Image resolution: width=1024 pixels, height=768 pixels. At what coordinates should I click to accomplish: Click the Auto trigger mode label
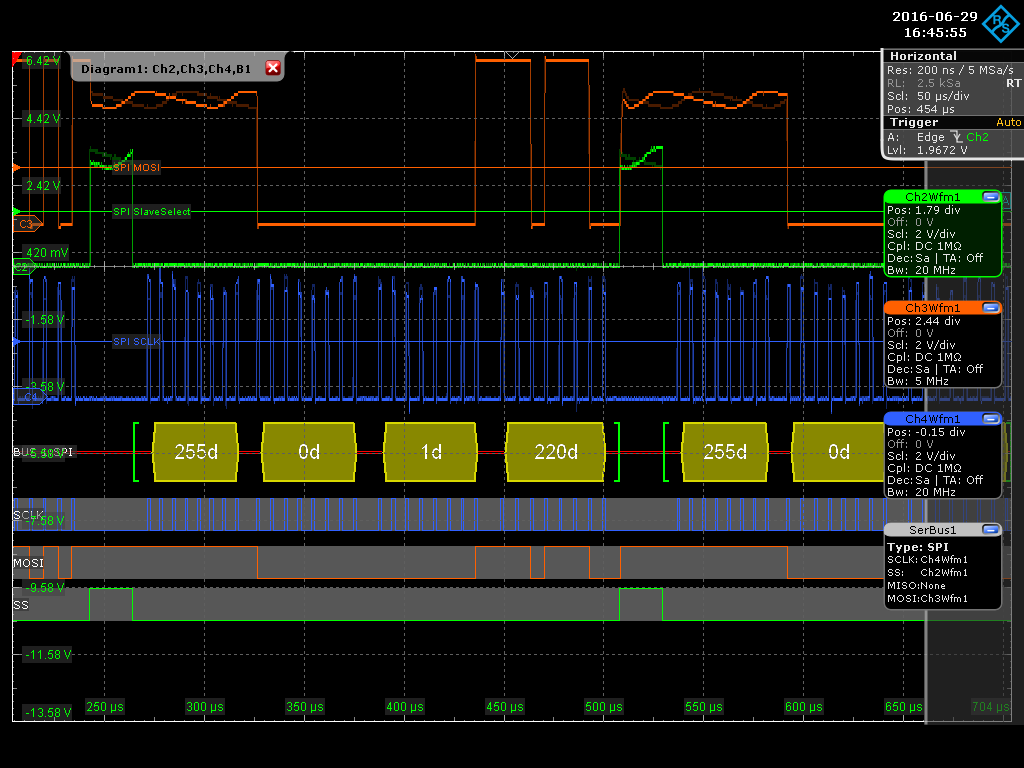1008,122
